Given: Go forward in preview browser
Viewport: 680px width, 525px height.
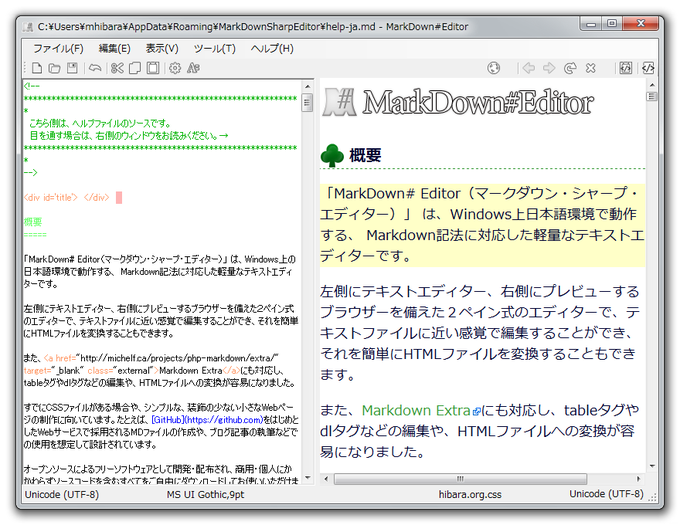Looking at the screenshot, I should pos(549,68).
